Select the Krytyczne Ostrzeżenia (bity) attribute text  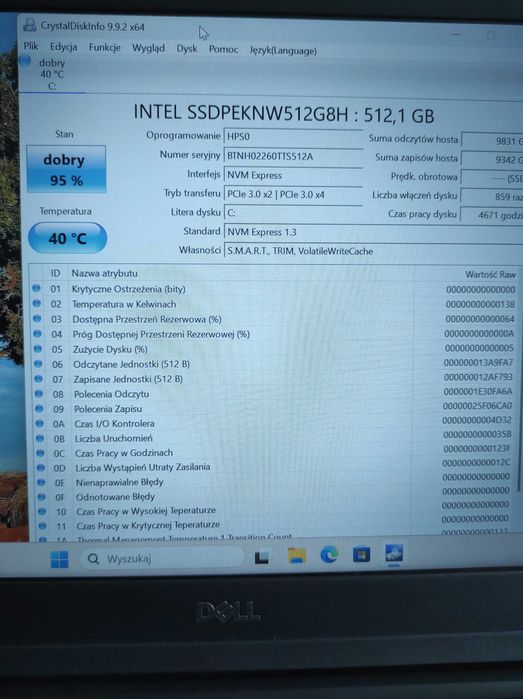pos(128,289)
